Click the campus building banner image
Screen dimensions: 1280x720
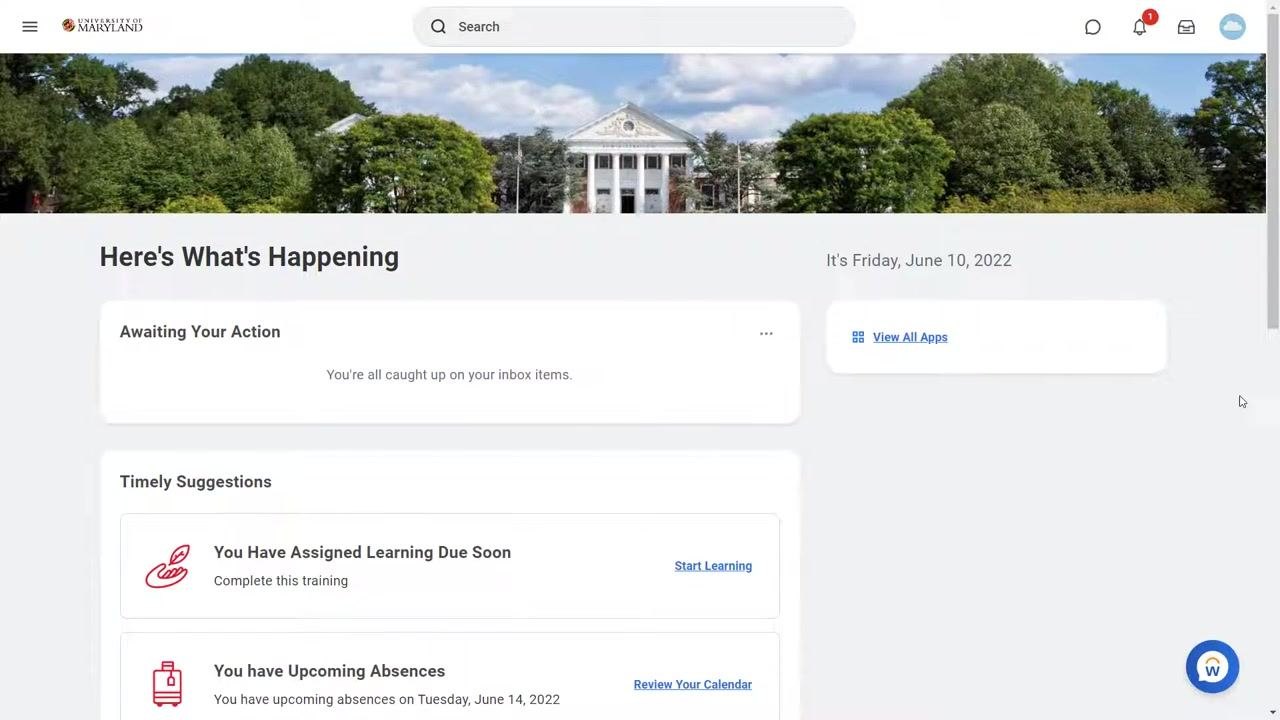(633, 133)
